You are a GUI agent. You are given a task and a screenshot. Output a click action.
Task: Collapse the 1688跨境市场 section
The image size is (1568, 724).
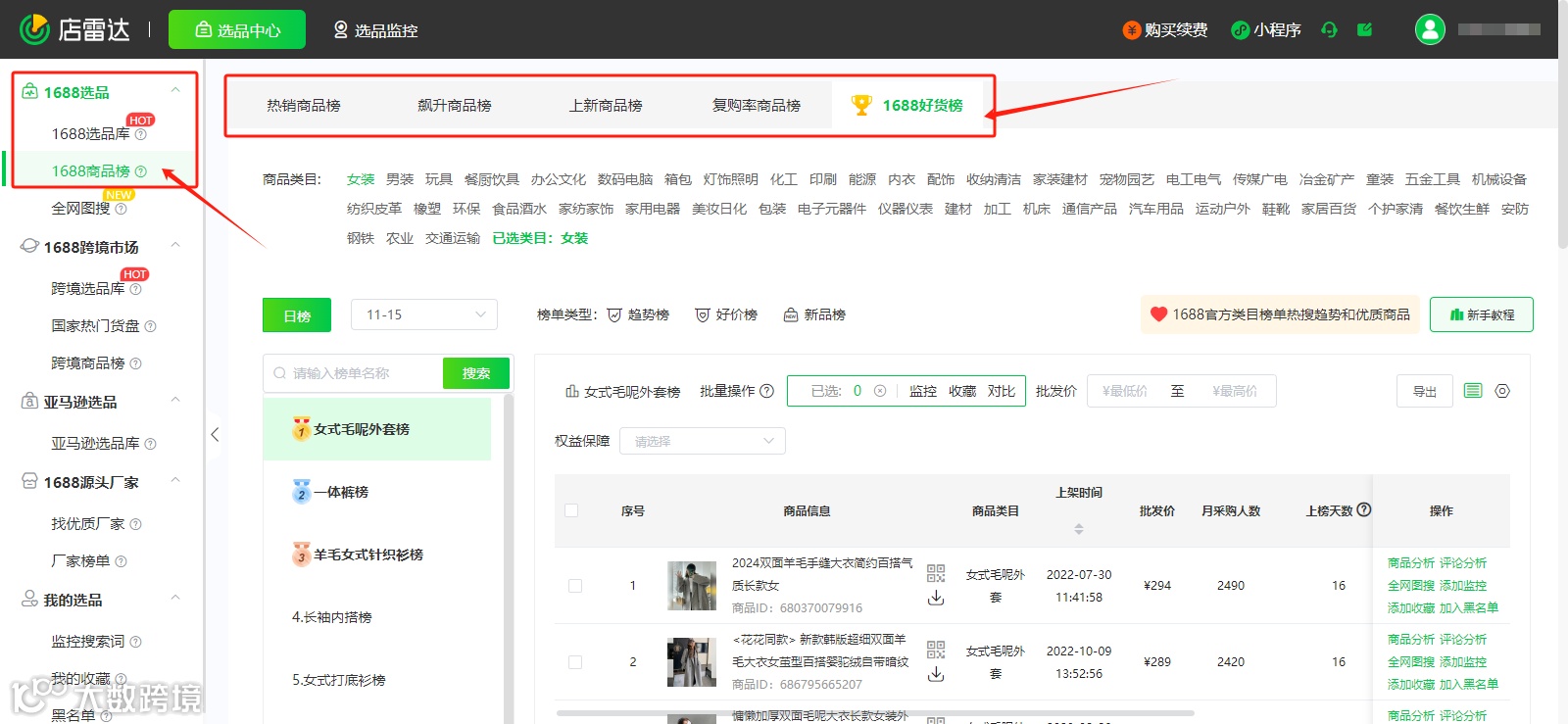(175, 246)
